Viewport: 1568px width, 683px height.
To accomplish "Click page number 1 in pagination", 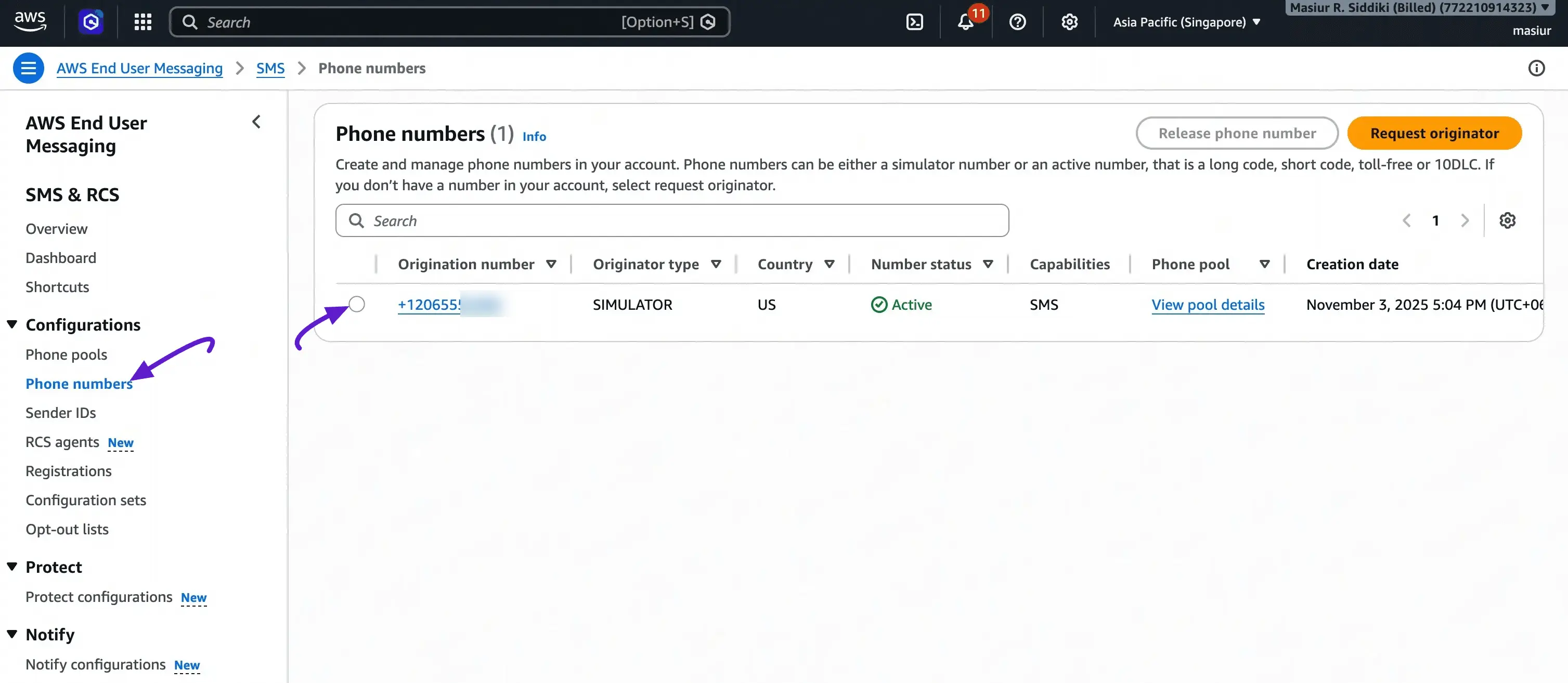I will point(1435,220).
